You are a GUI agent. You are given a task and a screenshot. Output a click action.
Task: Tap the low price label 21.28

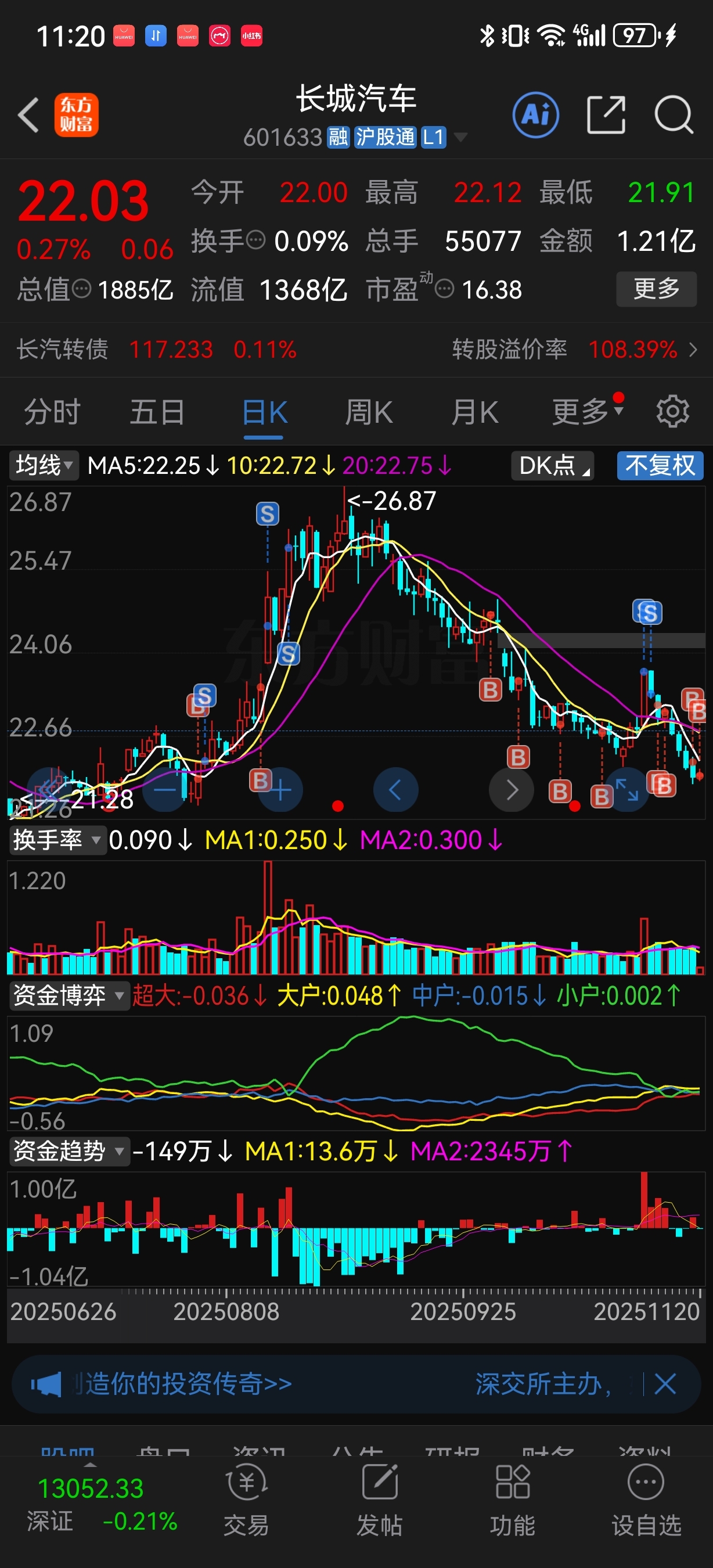pyautogui.click(x=102, y=799)
